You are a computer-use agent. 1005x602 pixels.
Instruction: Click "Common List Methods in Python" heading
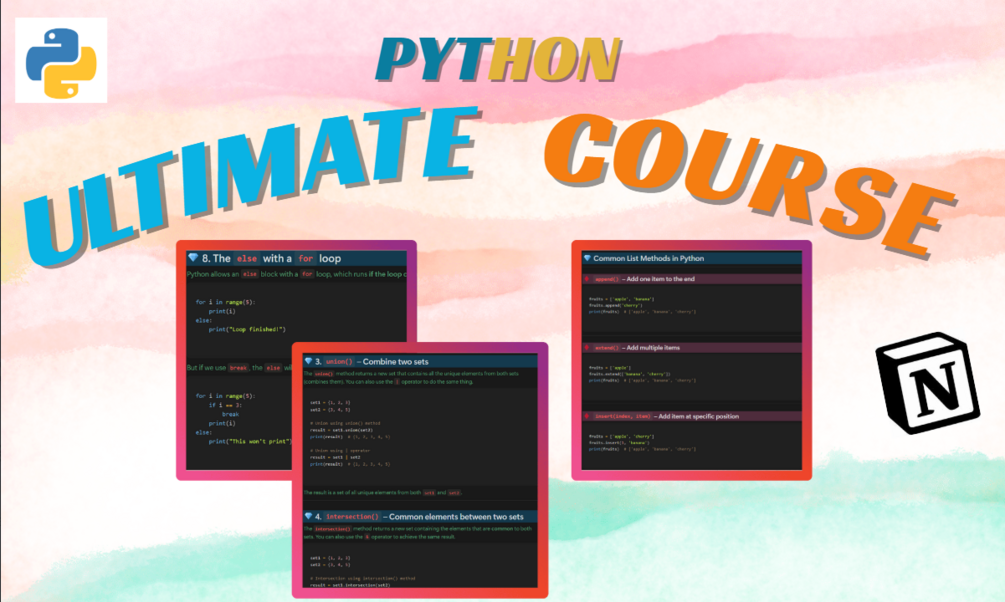click(649, 258)
